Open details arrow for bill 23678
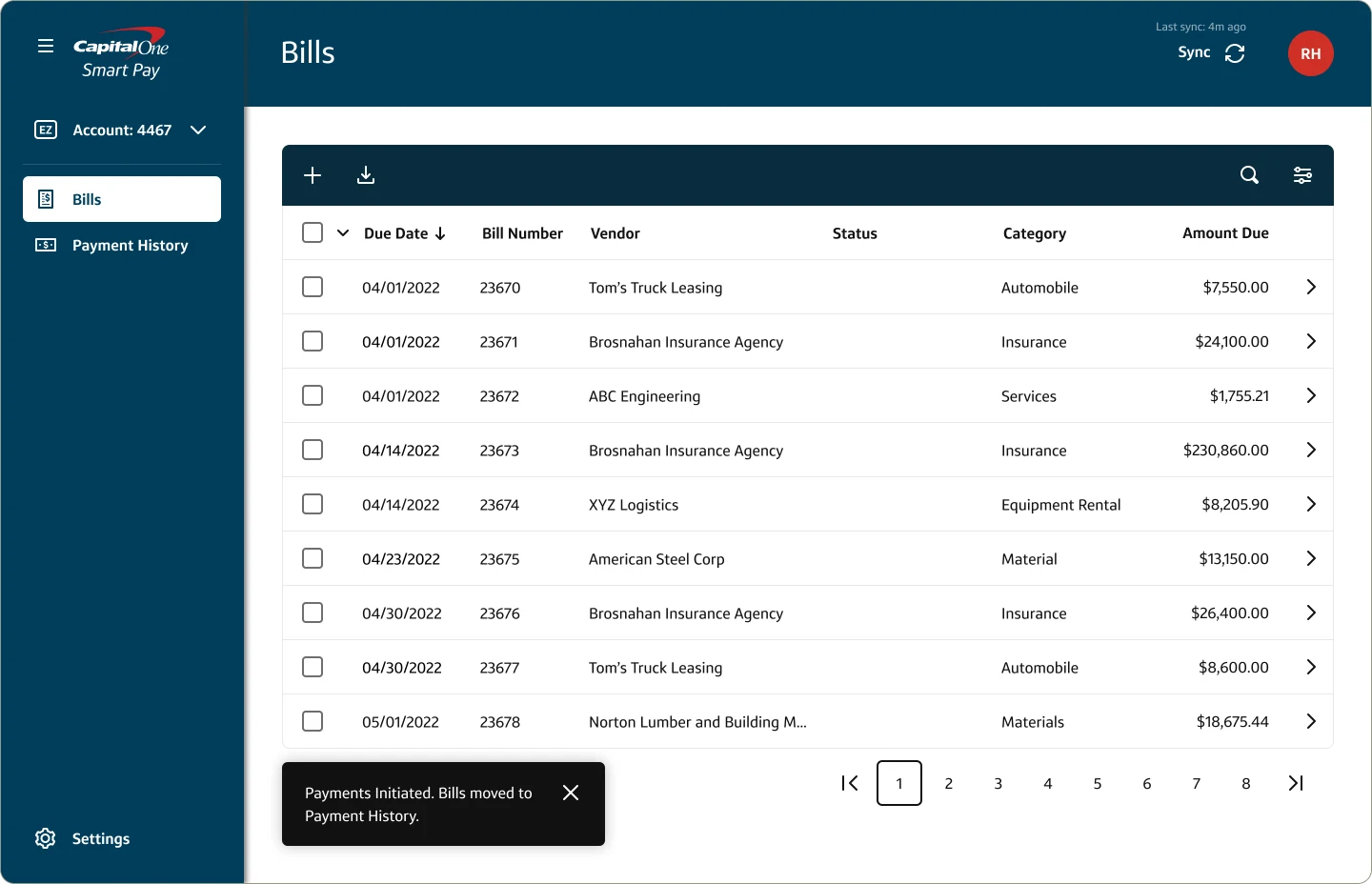 click(x=1311, y=721)
